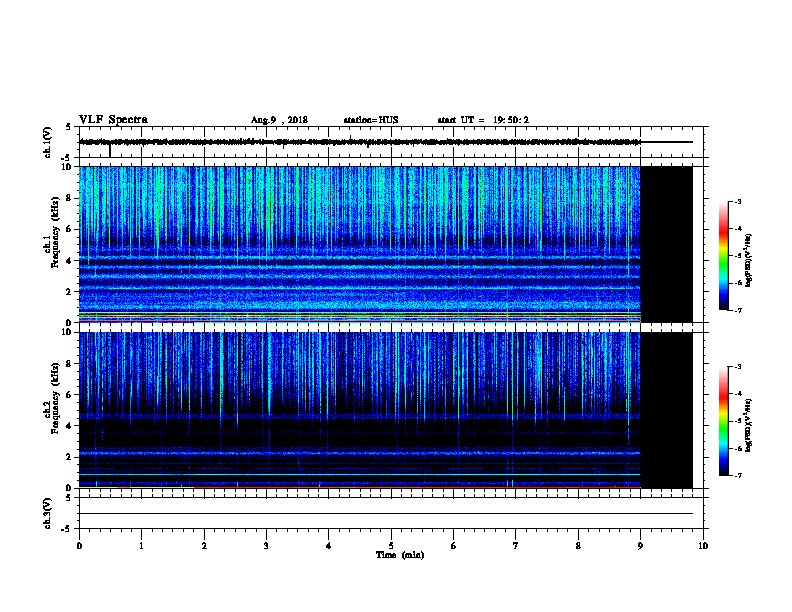The image size is (792, 612).
Task: Click the ch.3 flat voltage trace line
Action: 386,514
